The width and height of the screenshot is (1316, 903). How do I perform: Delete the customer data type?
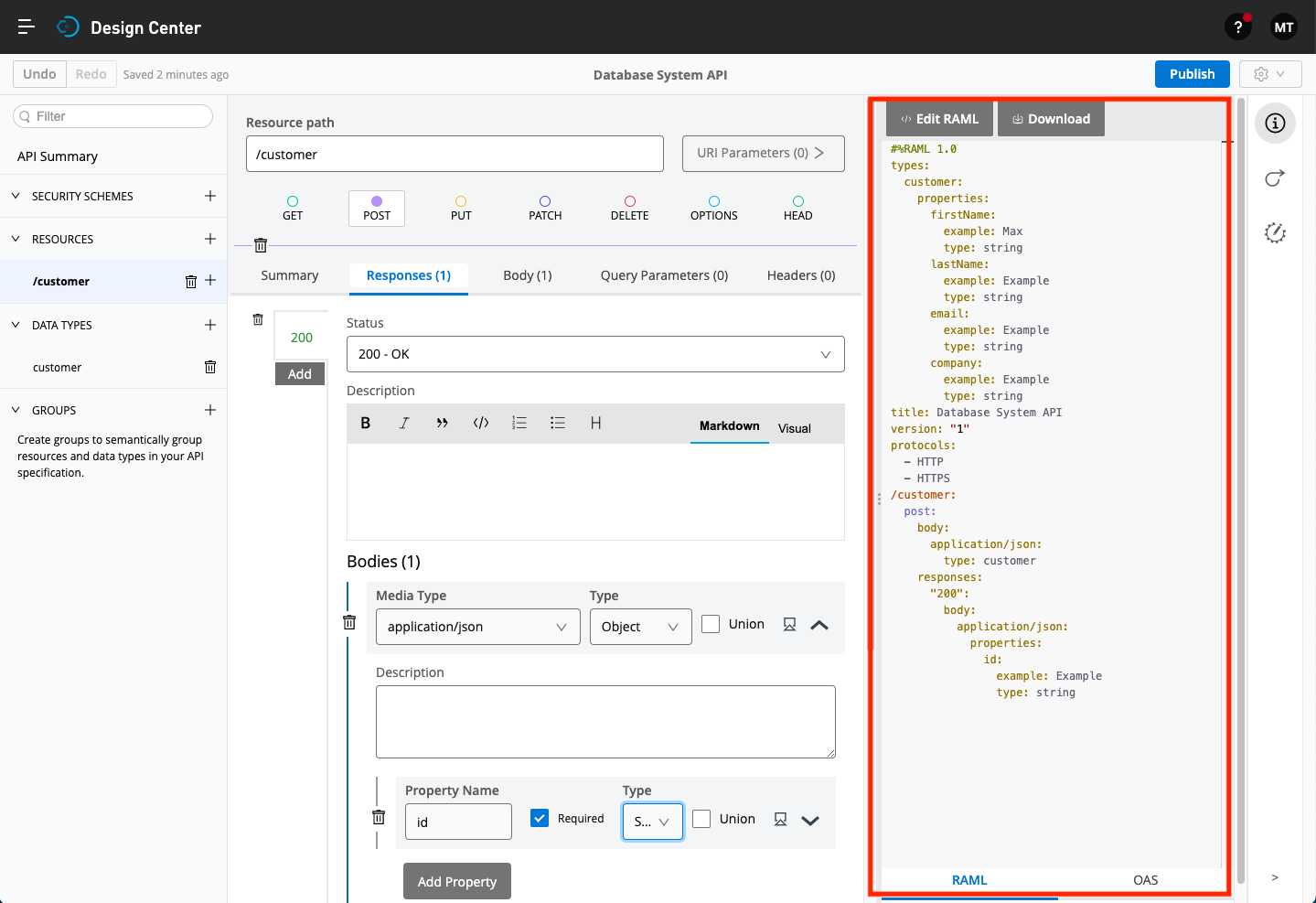[210, 367]
